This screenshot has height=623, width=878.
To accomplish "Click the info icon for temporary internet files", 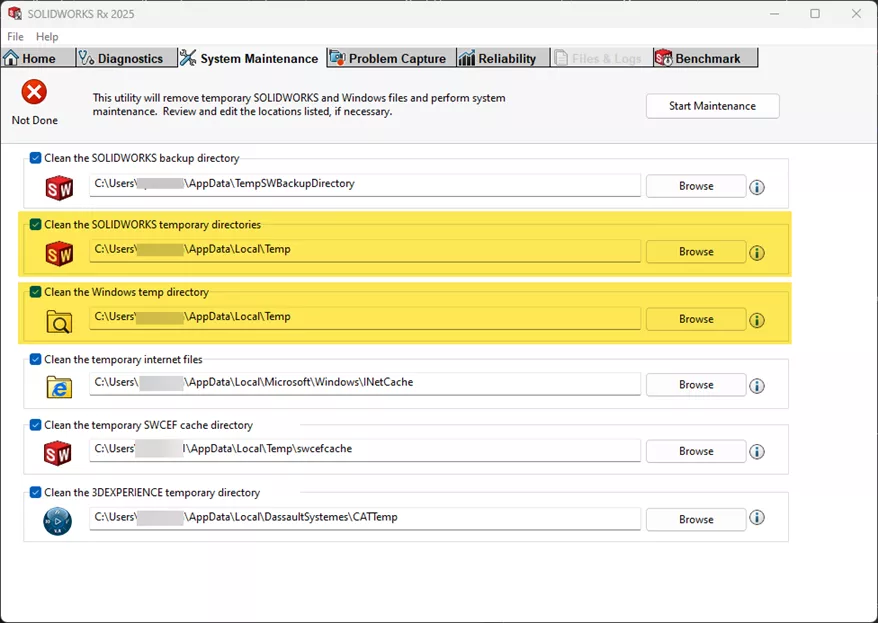I will 757,386.
